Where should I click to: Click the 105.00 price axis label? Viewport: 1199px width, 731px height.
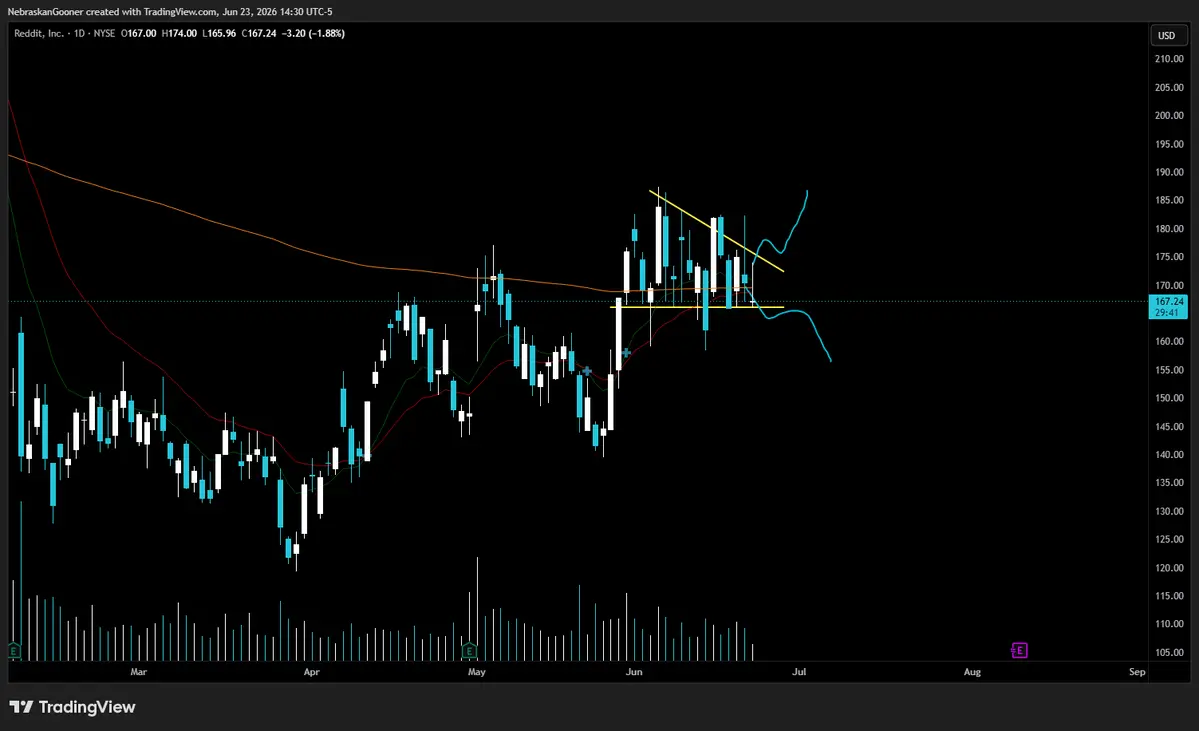[1169, 653]
